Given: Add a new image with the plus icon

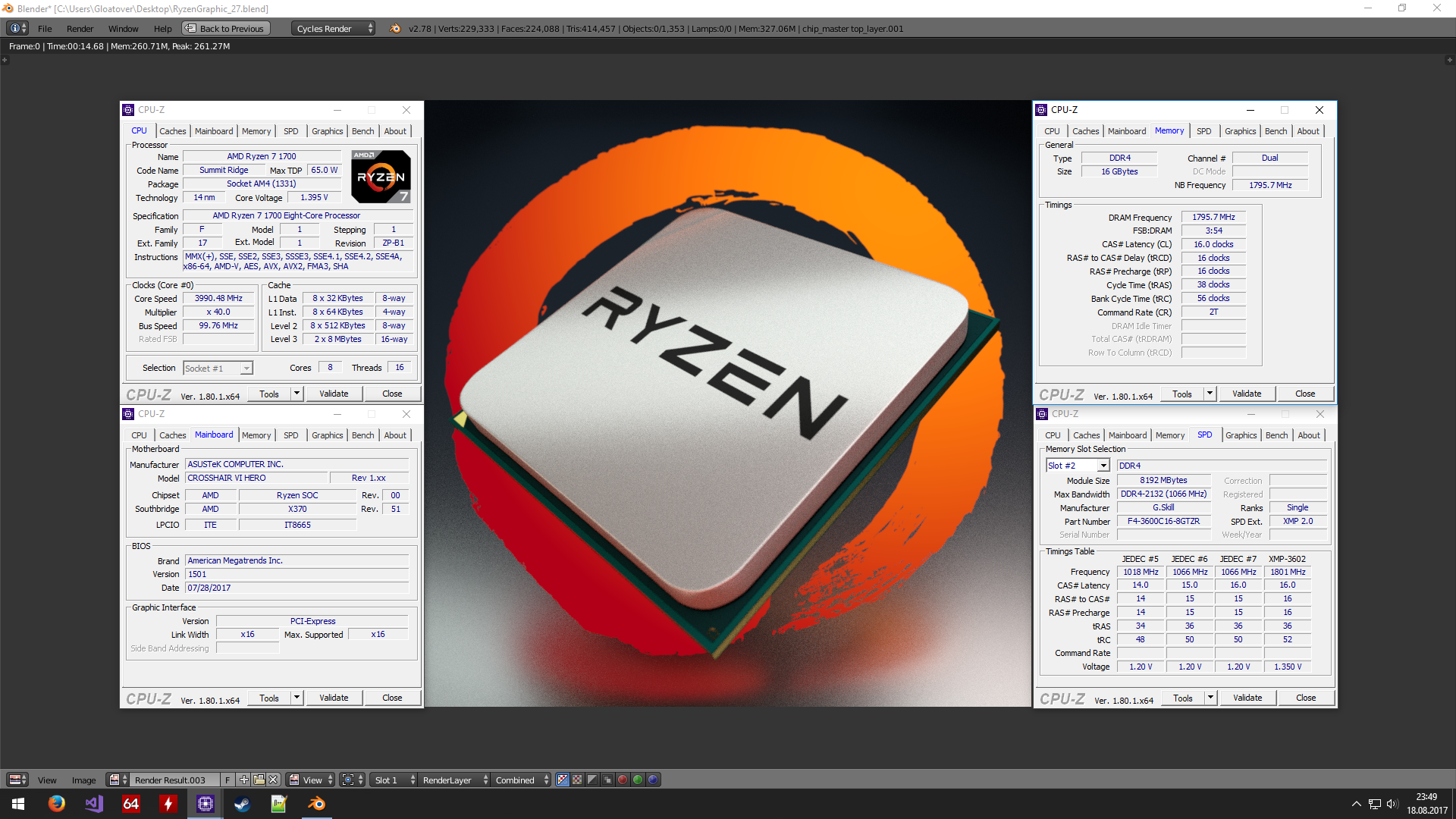Looking at the screenshot, I should click(x=243, y=780).
